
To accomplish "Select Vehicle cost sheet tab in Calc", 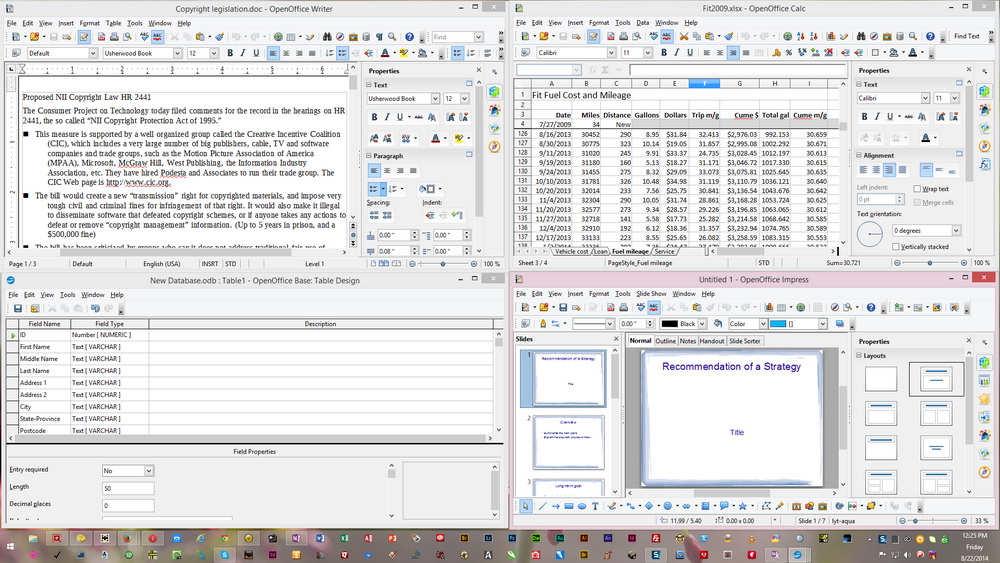I will click(571, 252).
